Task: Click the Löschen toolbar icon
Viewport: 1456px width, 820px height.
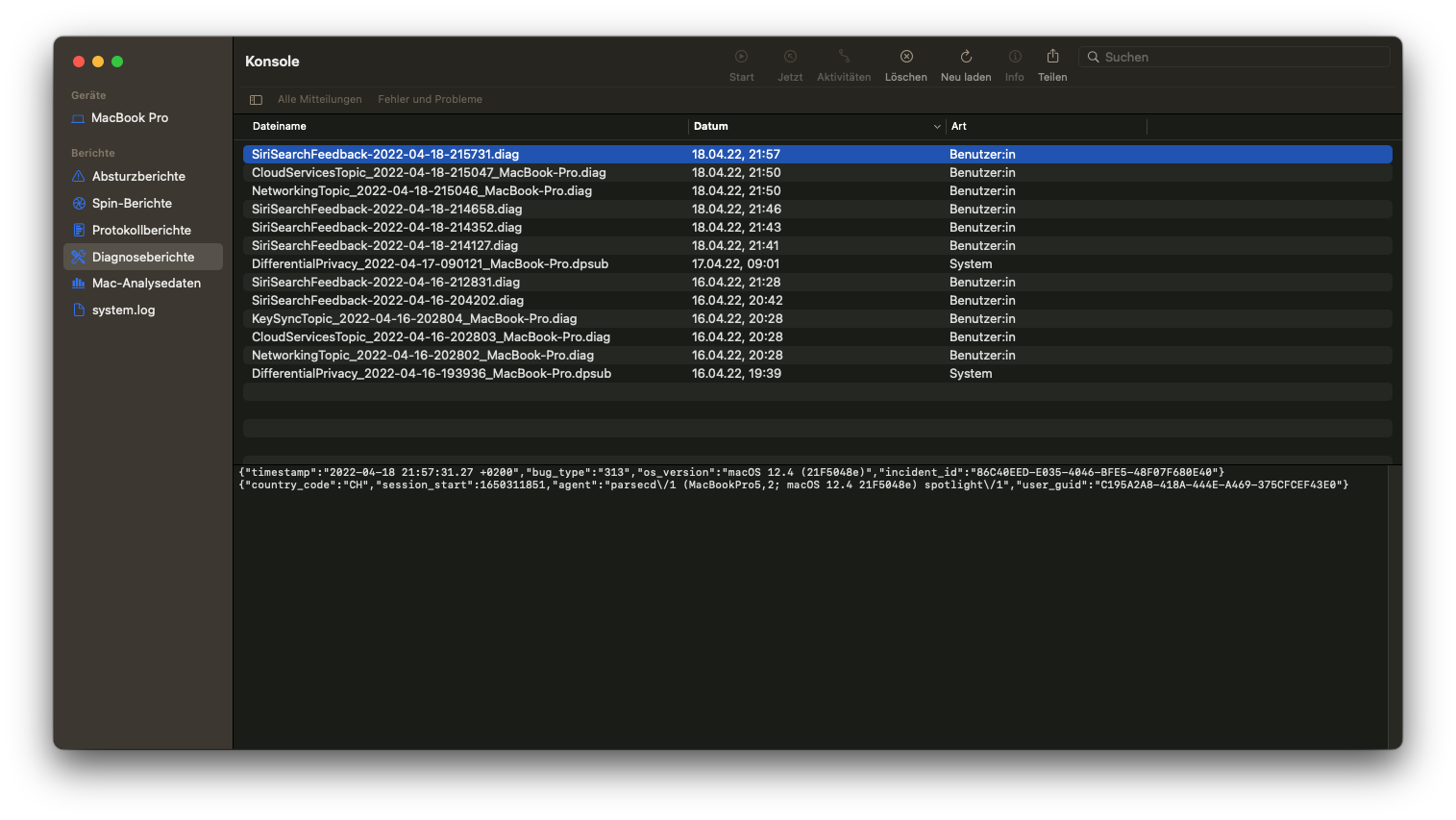Action: [x=905, y=57]
